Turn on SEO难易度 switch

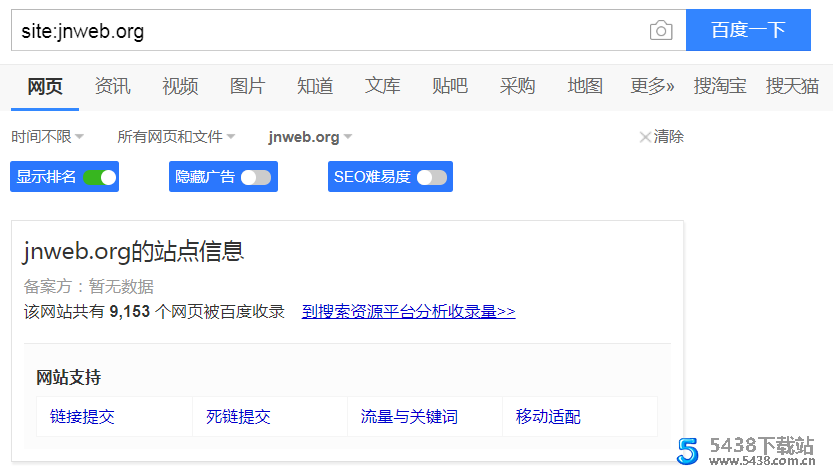(x=431, y=177)
